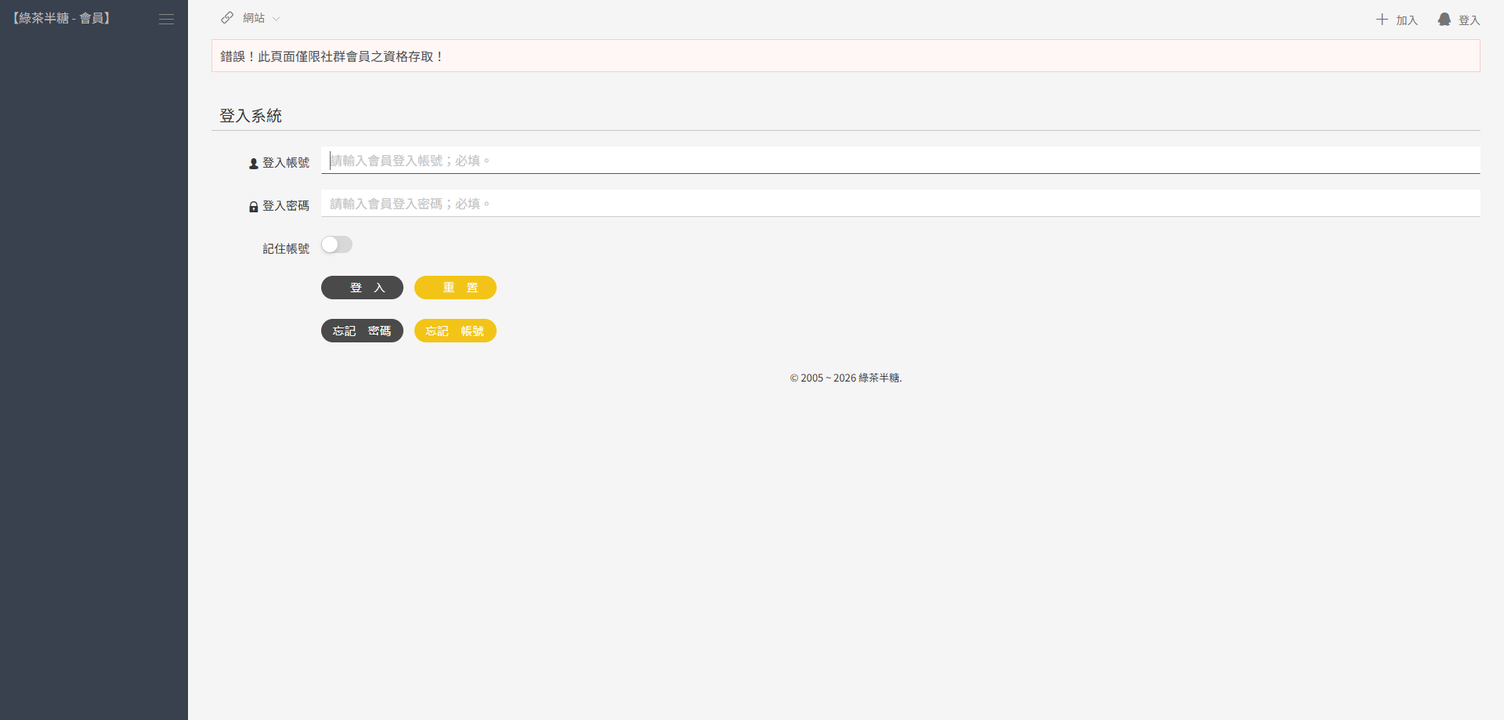This screenshot has width=1504, height=720.
Task: Click the 記住帳號 label text
Action: [x=286, y=248]
